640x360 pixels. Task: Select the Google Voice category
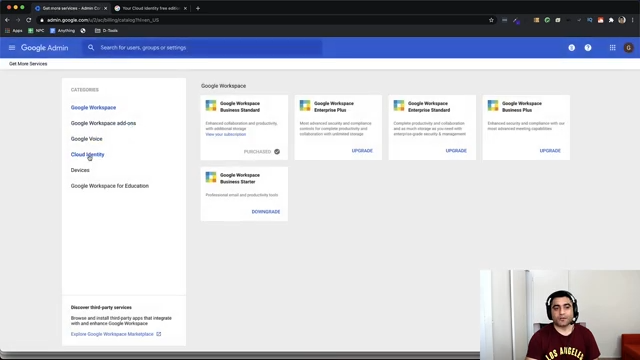pos(87,139)
